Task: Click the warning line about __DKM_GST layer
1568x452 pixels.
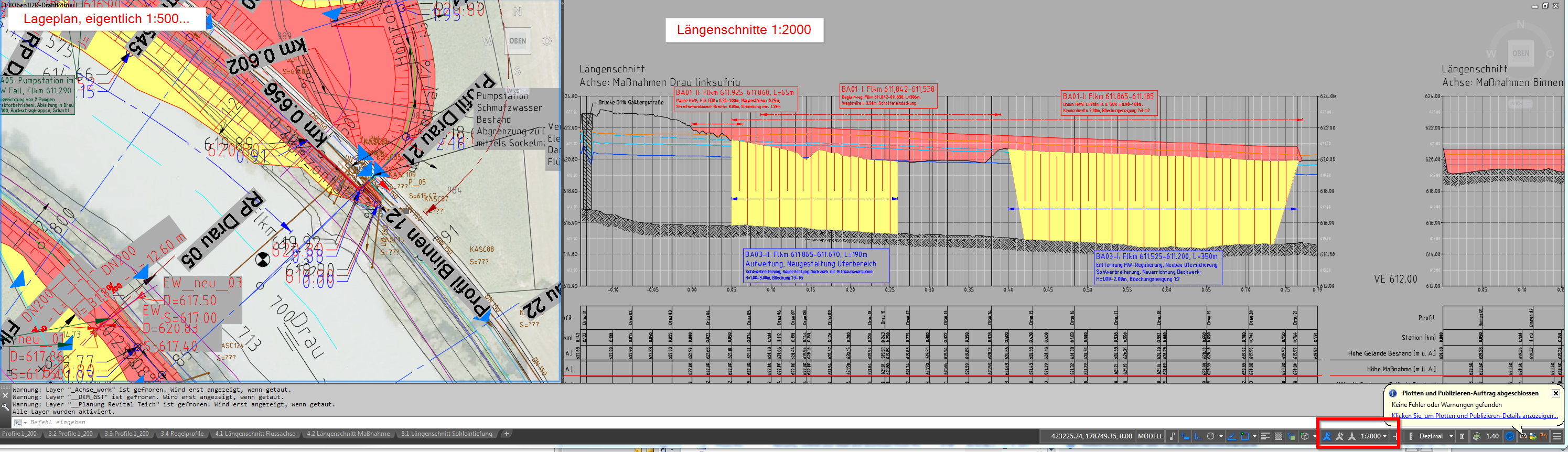Action: [x=148, y=397]
